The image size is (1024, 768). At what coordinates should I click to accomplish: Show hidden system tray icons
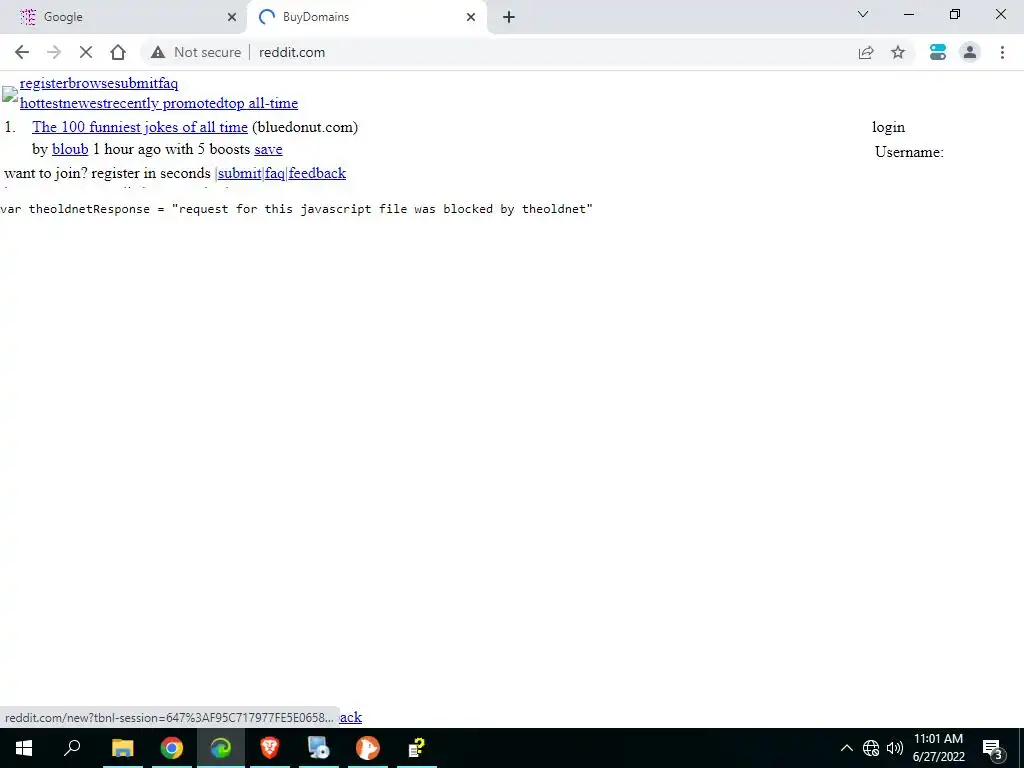pyautogui.click(x=846, y=748)
